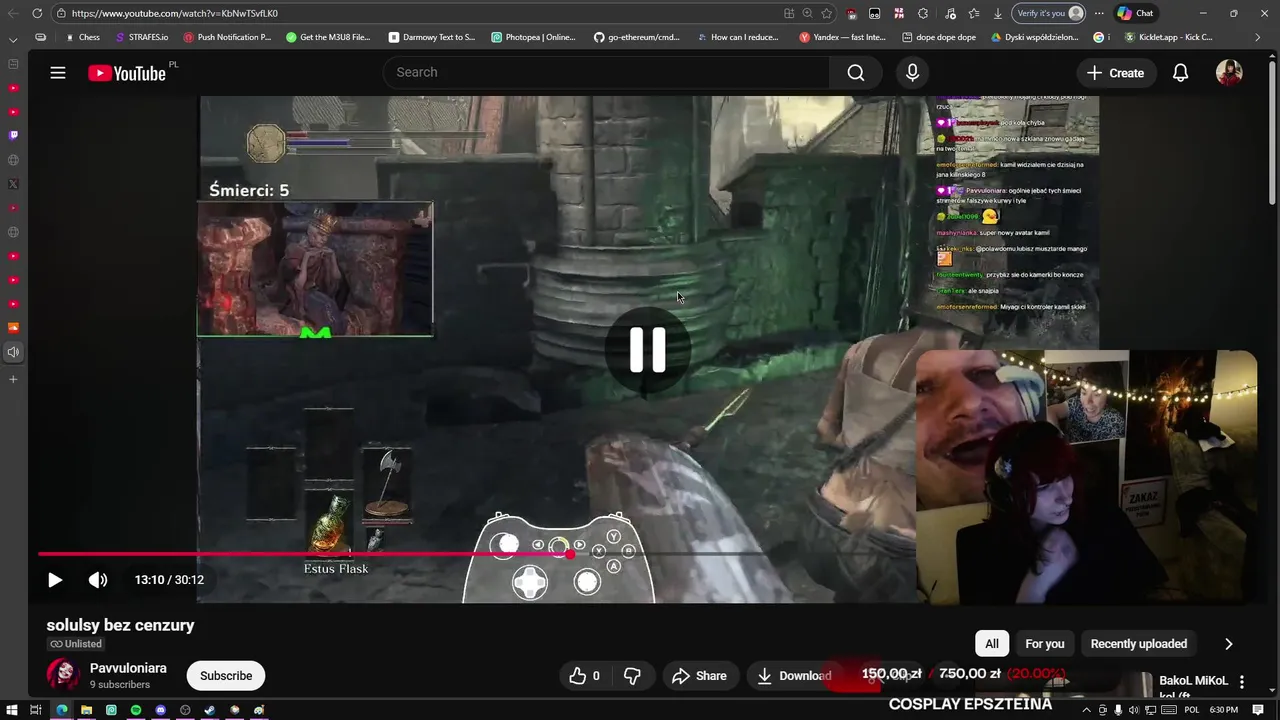Open the browser extensions puzzle icon
Screen dimensions: 1280x720
(923, 13)
